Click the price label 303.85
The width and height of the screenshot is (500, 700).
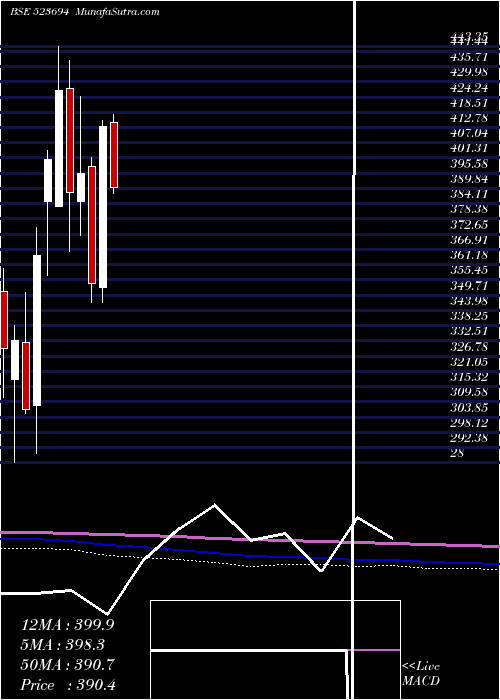coord(469,407)
